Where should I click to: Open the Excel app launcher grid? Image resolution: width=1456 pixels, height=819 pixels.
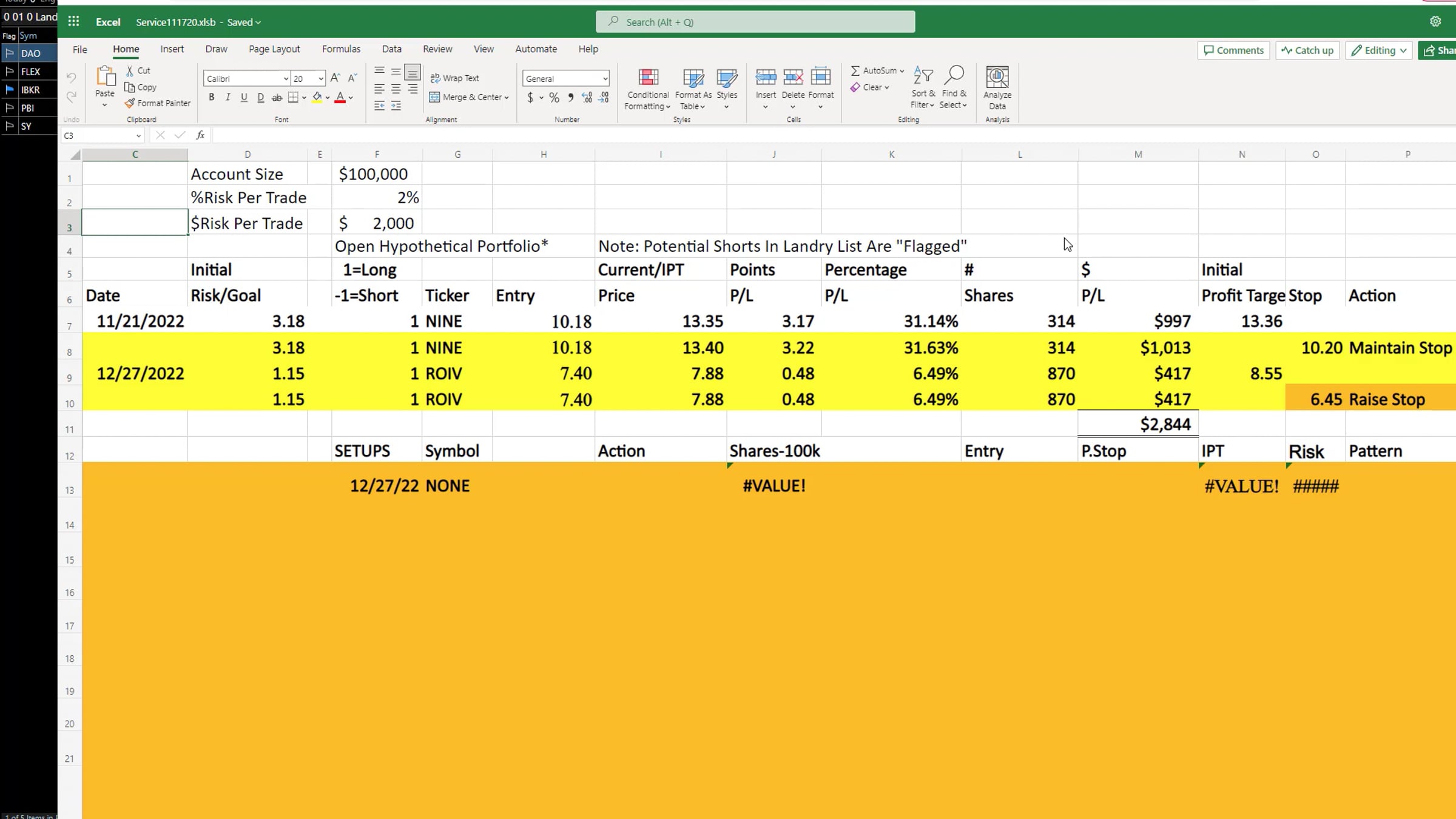tap(73, 22)
